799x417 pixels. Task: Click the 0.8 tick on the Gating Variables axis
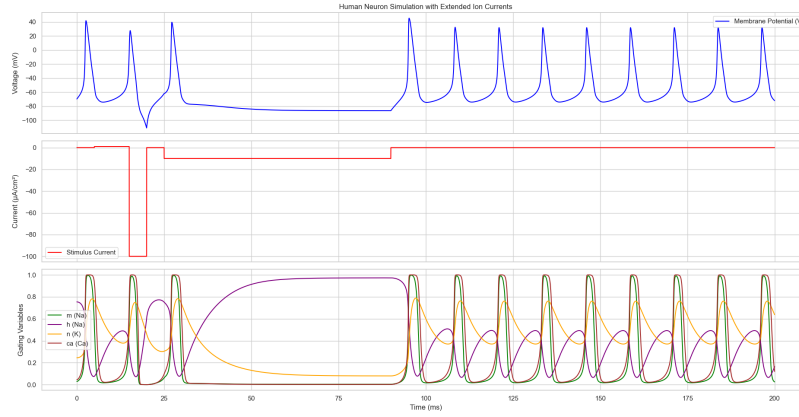(x=32, y=297)
